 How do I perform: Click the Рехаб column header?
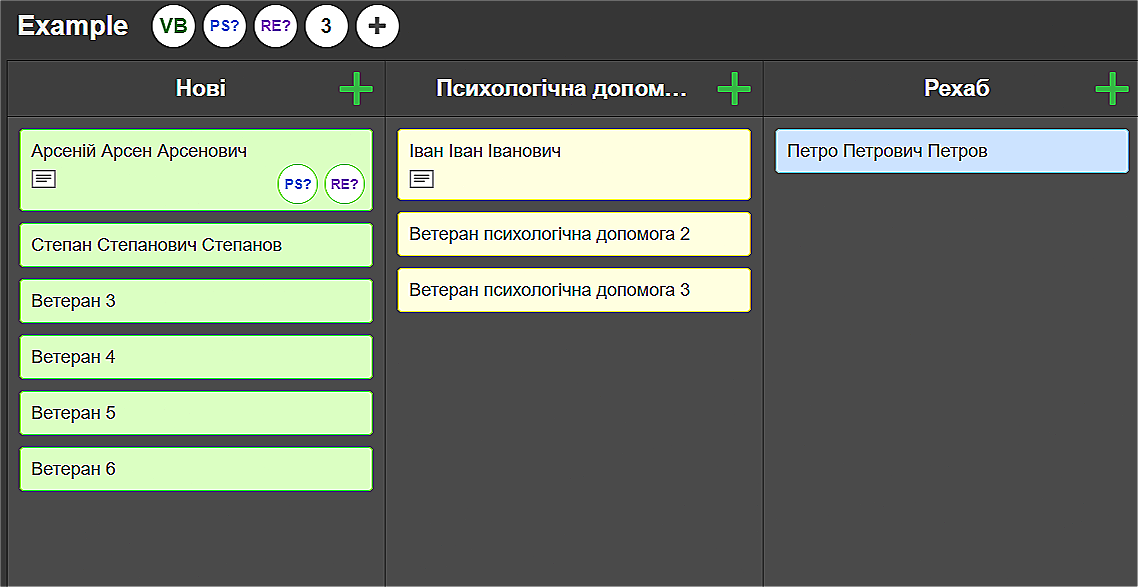coord(956,88)
